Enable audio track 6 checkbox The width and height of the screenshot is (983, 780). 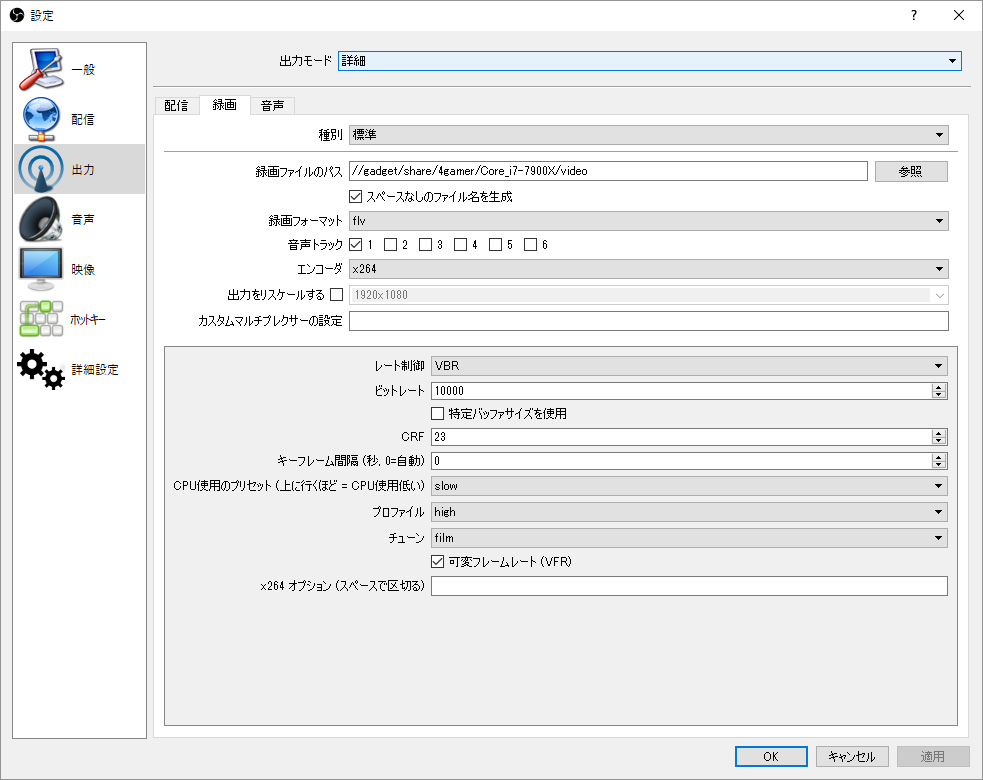530,245
